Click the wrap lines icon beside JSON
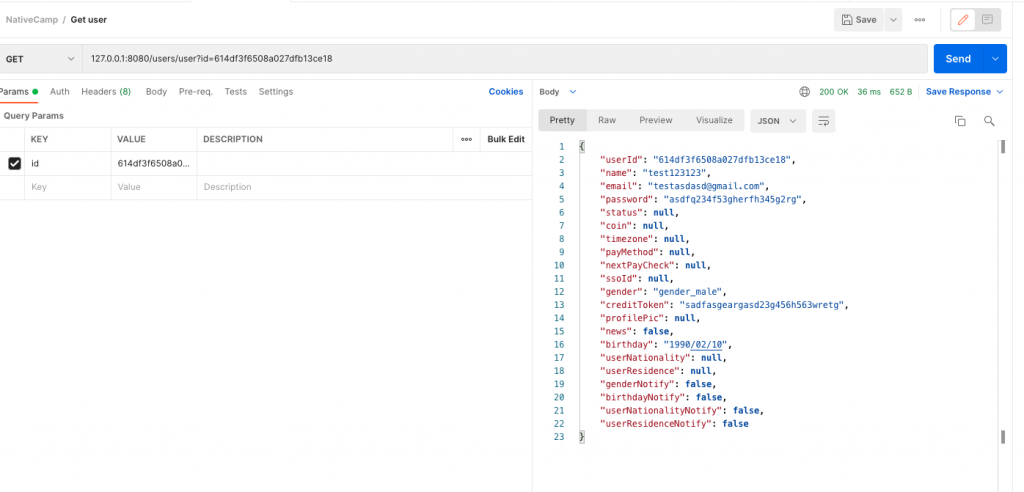Viewport: 1024px width, 492px height. point(824,121)
